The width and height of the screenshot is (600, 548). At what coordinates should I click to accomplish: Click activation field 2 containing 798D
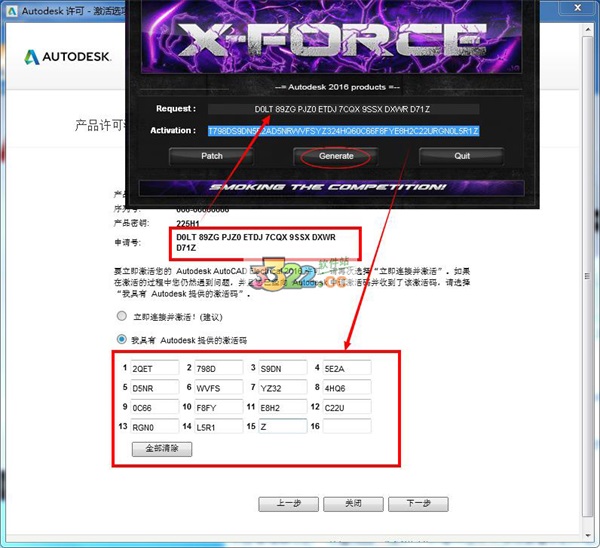(x=219, y=368)
